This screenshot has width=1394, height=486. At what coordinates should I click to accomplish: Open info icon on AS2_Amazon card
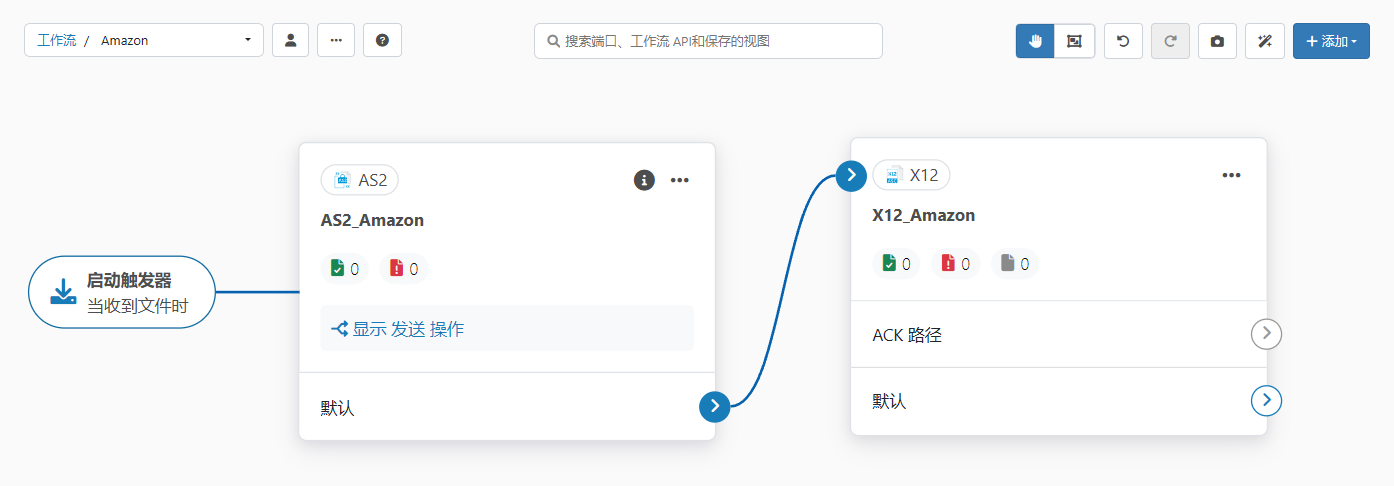[644, 180]
